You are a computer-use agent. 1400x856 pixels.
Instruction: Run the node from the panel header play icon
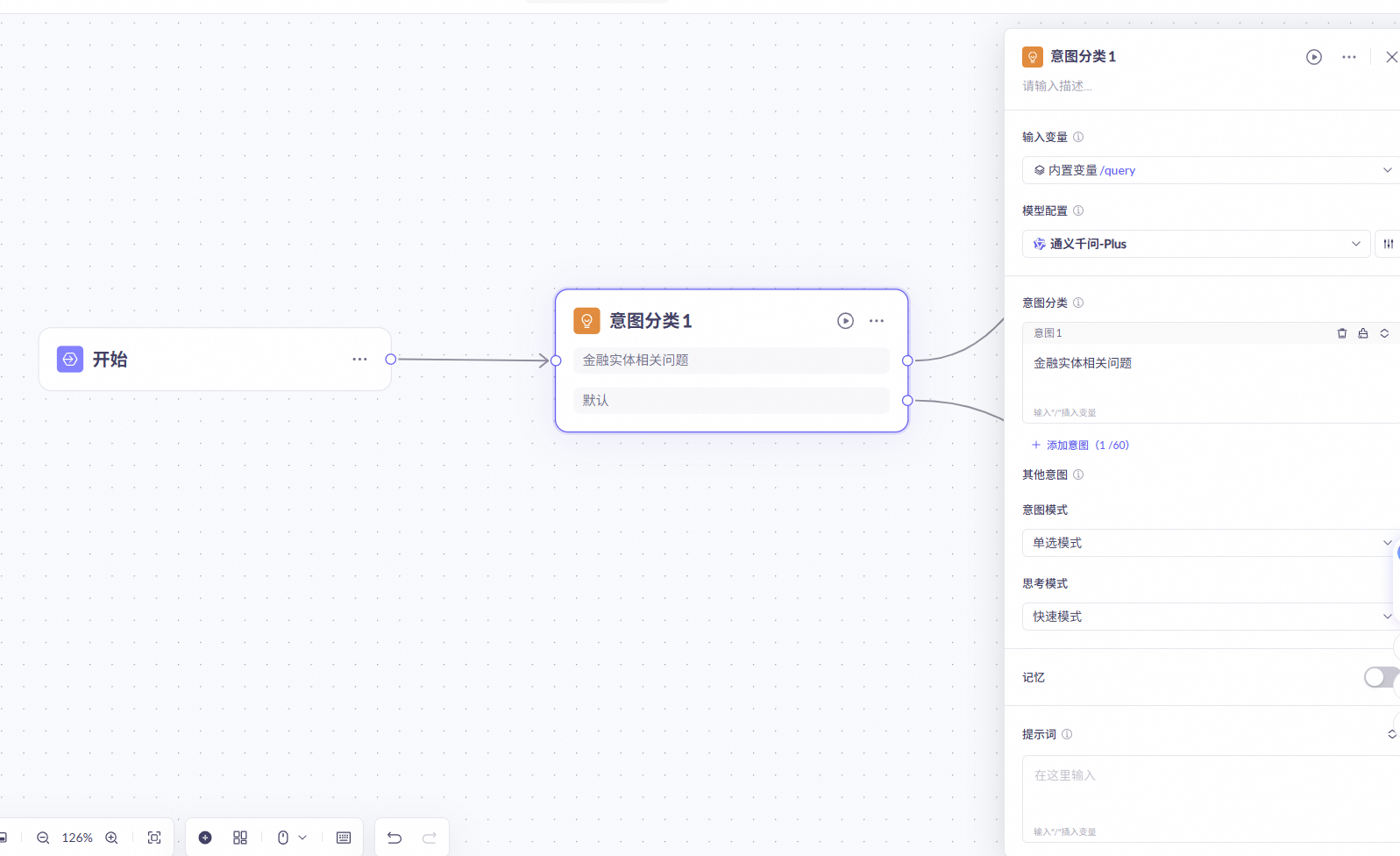pyautogui.click(x=1314, y=57)
